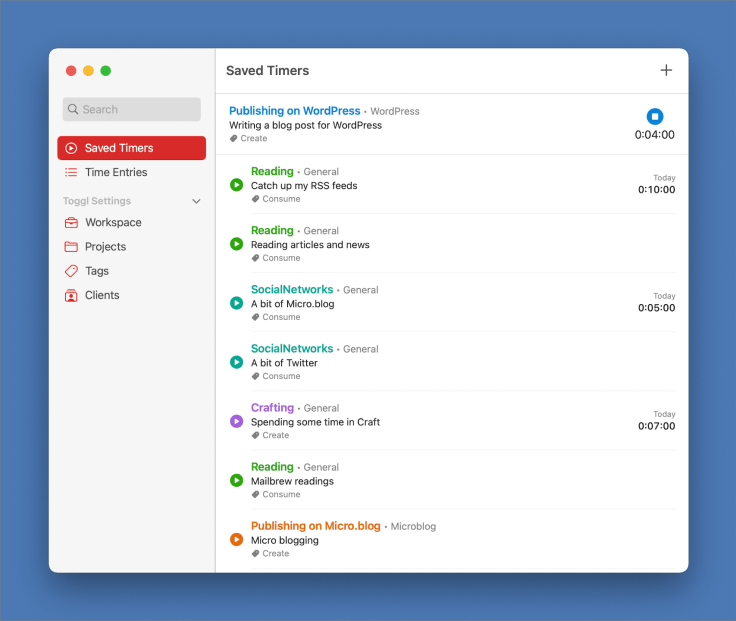This screenshot has height=621, width=736.
Task: Start the Reading articles and news timer
Action: 237,244
